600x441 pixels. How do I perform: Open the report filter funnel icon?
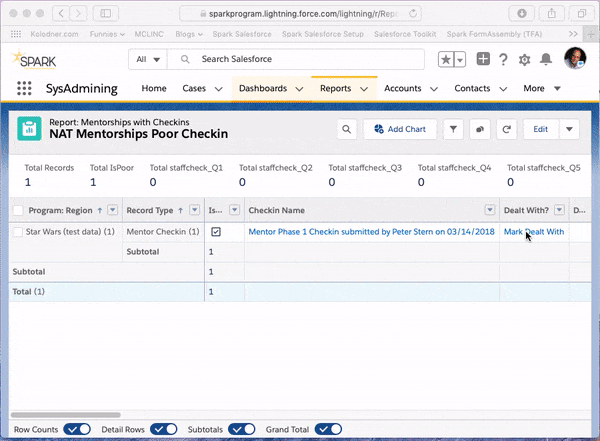click(453, 129)
